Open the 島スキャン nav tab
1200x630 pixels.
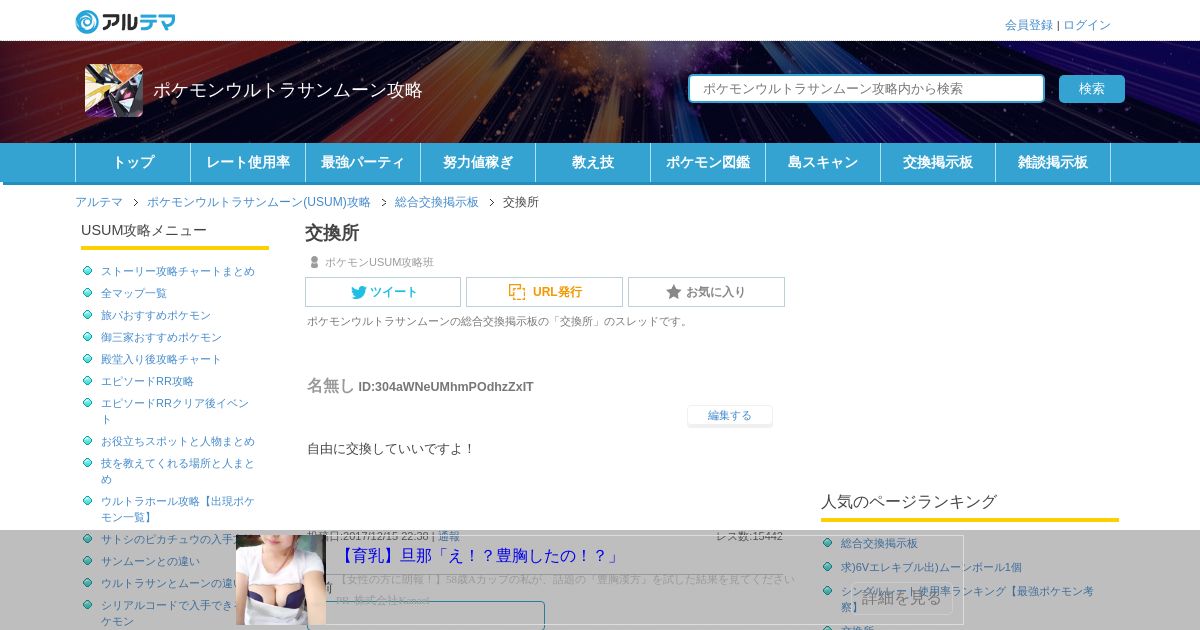click(823, 162)
